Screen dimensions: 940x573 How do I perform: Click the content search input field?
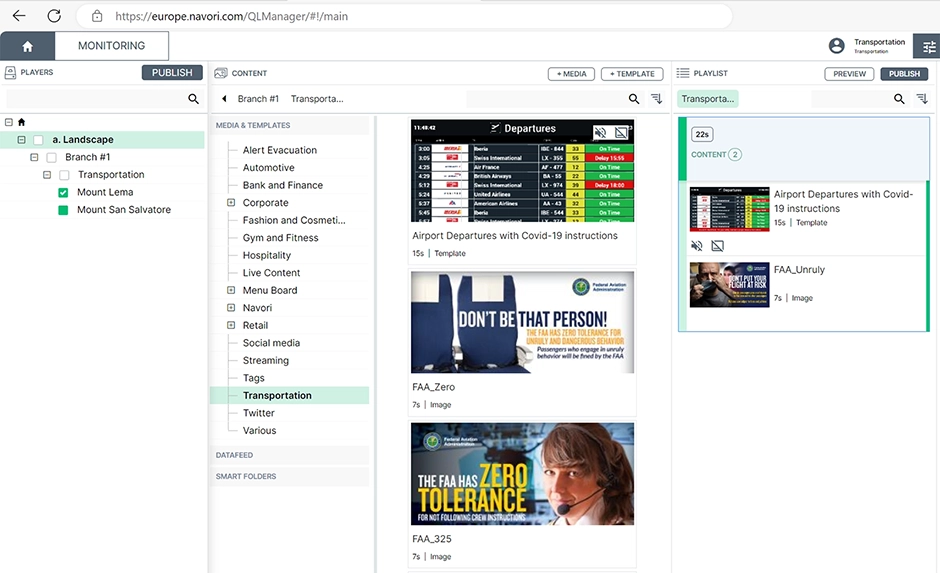click(x=546, y=99)
